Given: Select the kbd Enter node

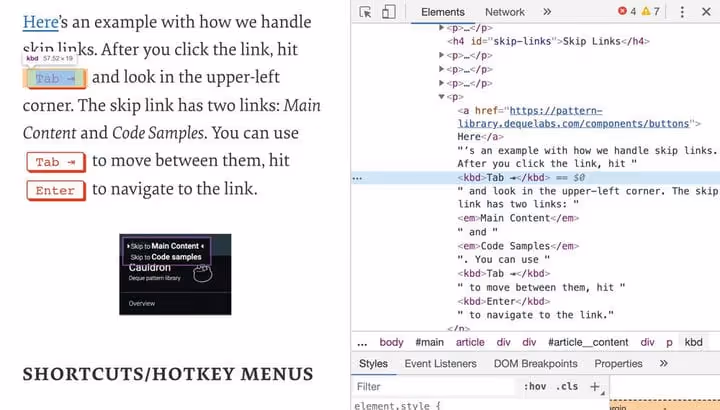Looking at the screenshot, I should (x=504, y=302).
